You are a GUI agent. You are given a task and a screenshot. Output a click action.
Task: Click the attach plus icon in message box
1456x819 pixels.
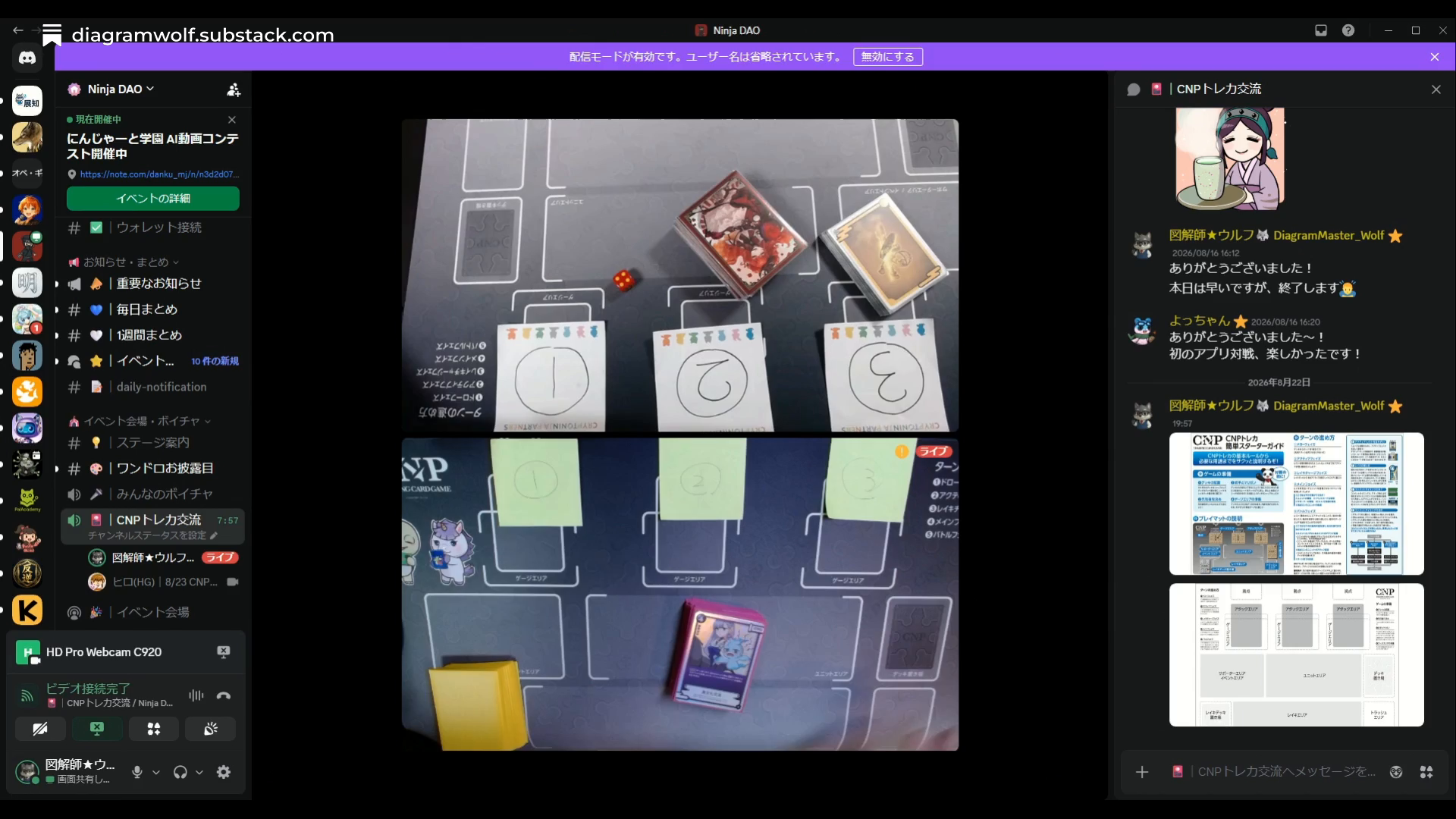click(x=1142, y=772)
